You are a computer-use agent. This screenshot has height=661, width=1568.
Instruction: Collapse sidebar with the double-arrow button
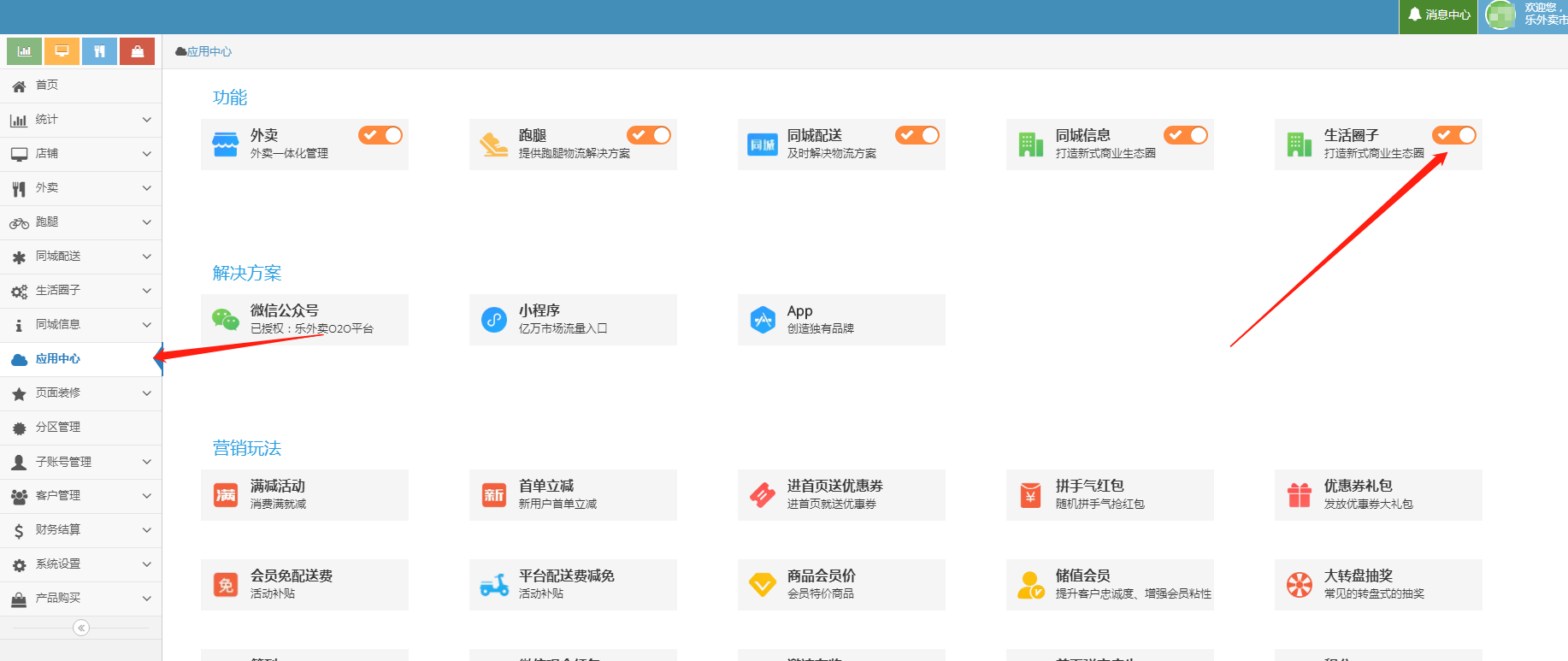coord(81,628)
